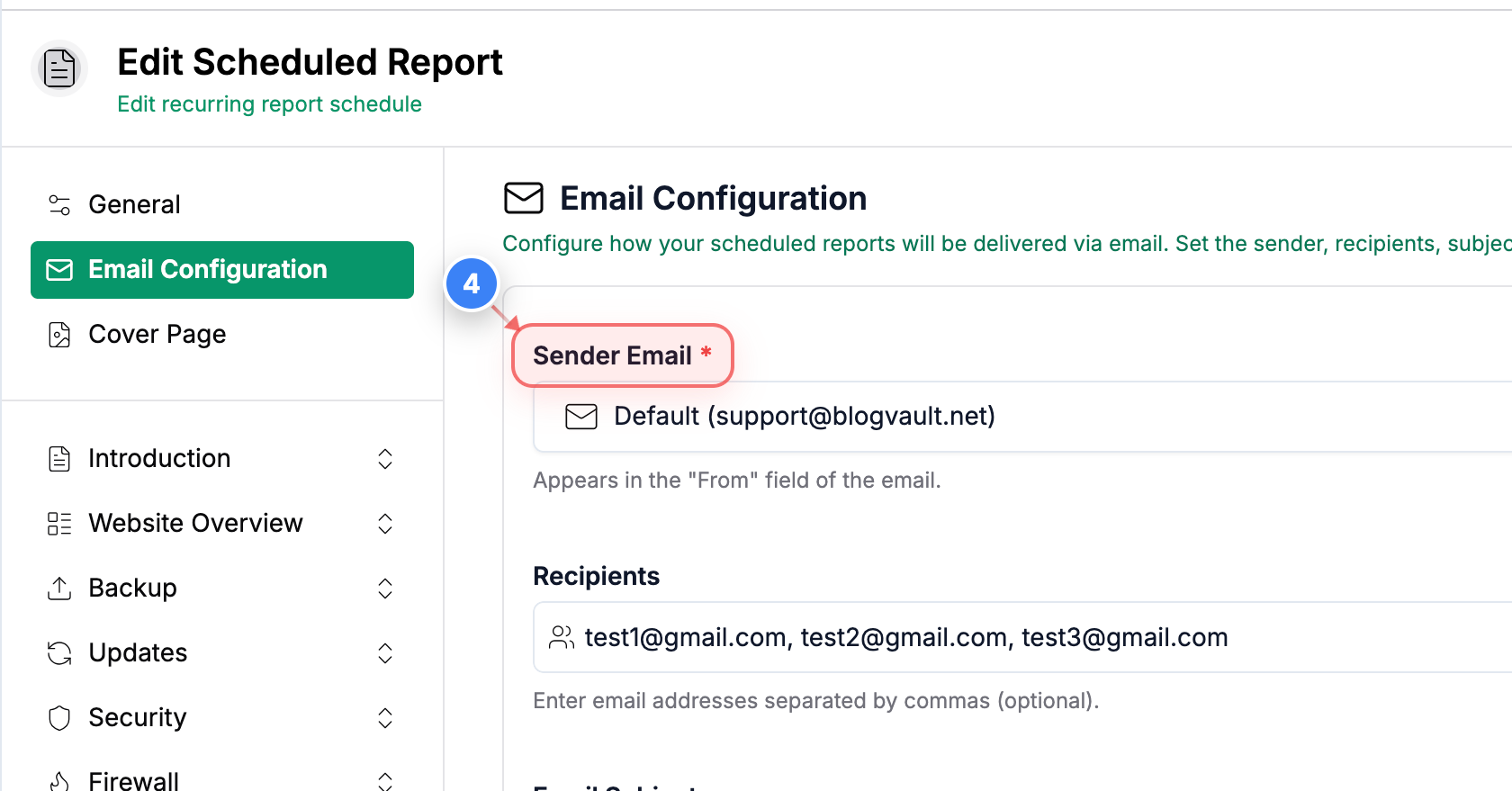Viewport: 1512px width, 791px height.
Task: Click the numbered step 4 badge
Action: (x=472, y=283)
